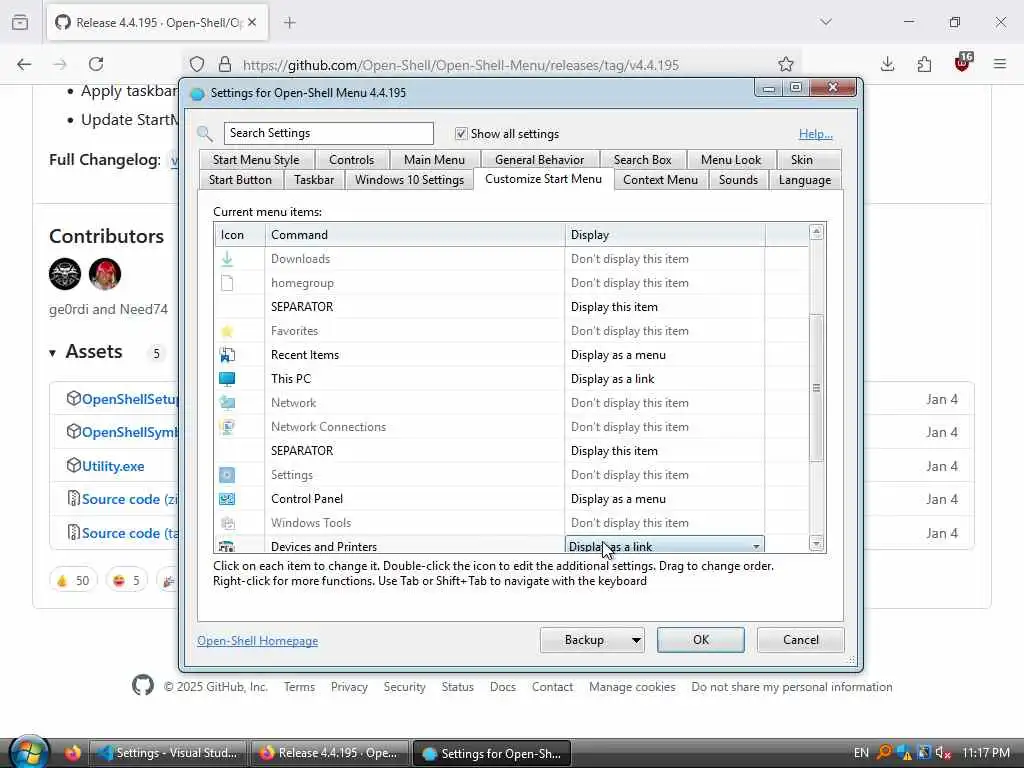Reload the GitHub page

coord(96,64)
